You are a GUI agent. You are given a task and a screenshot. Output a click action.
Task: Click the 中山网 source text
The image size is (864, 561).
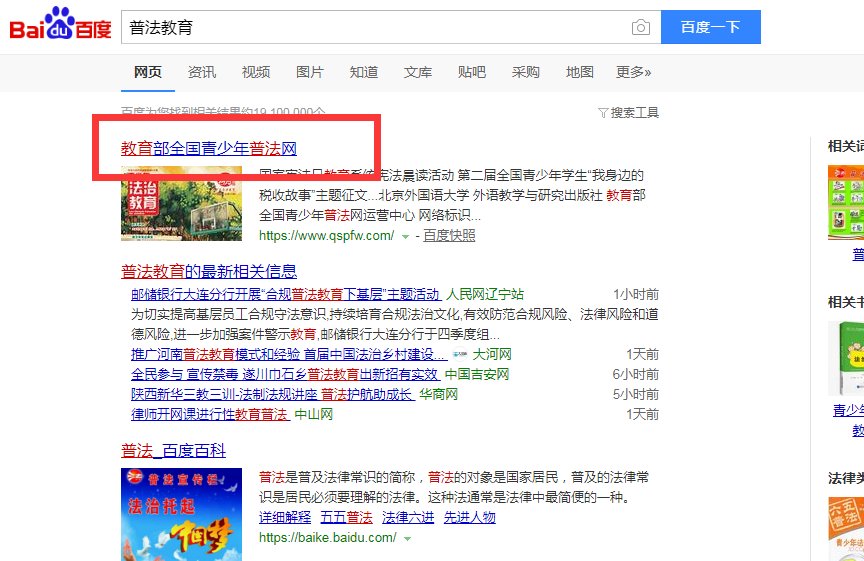click(x=314, y=414)
